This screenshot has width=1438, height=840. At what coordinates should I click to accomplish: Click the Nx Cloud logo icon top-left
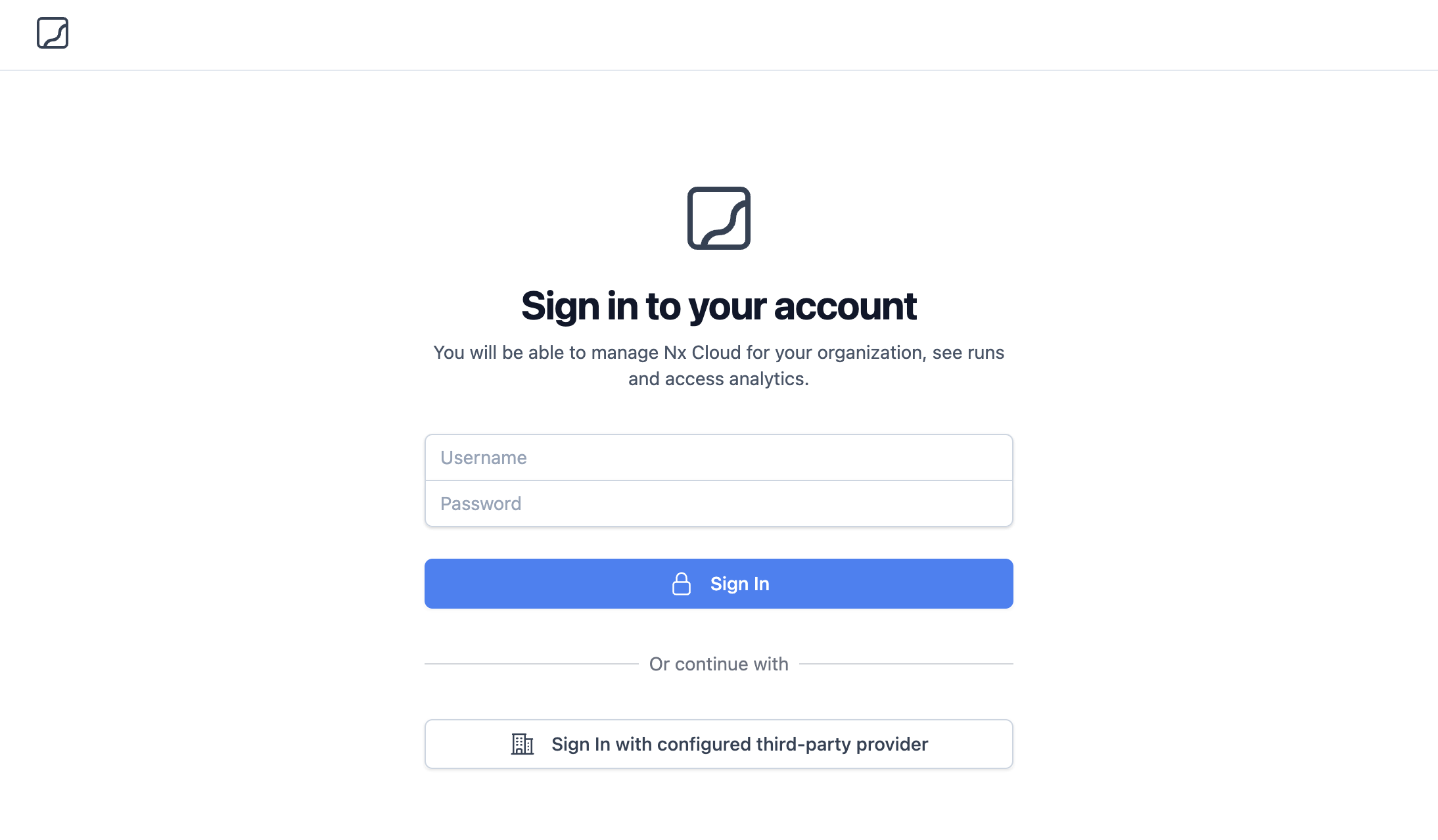(53, 33)
